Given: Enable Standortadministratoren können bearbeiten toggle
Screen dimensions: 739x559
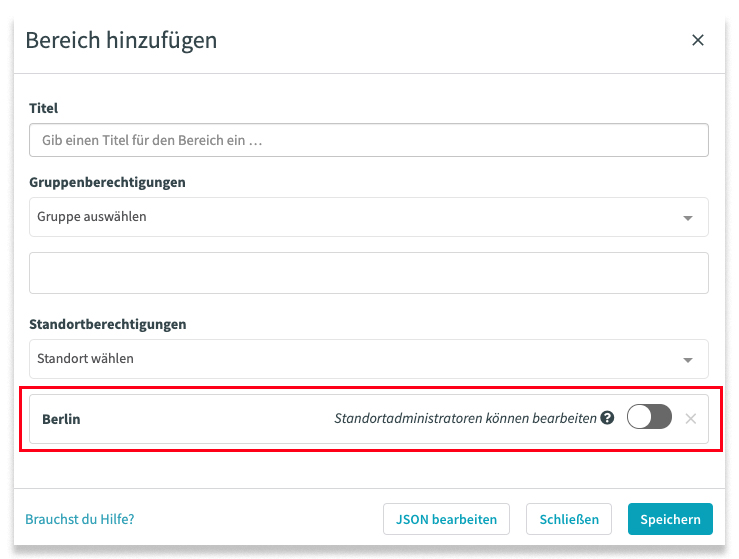Looking at the screenshot, I should tap(649, 419).
